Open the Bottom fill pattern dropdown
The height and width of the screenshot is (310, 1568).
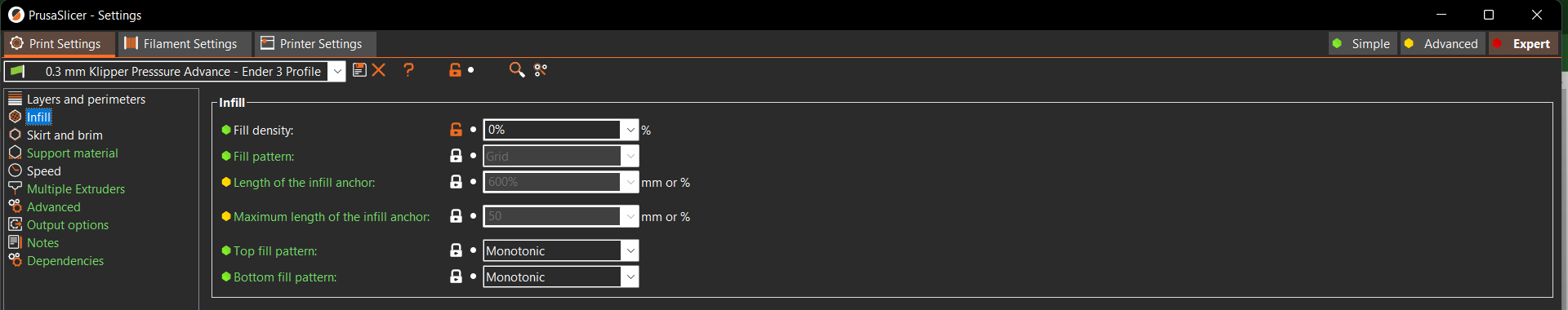(630, 277)
